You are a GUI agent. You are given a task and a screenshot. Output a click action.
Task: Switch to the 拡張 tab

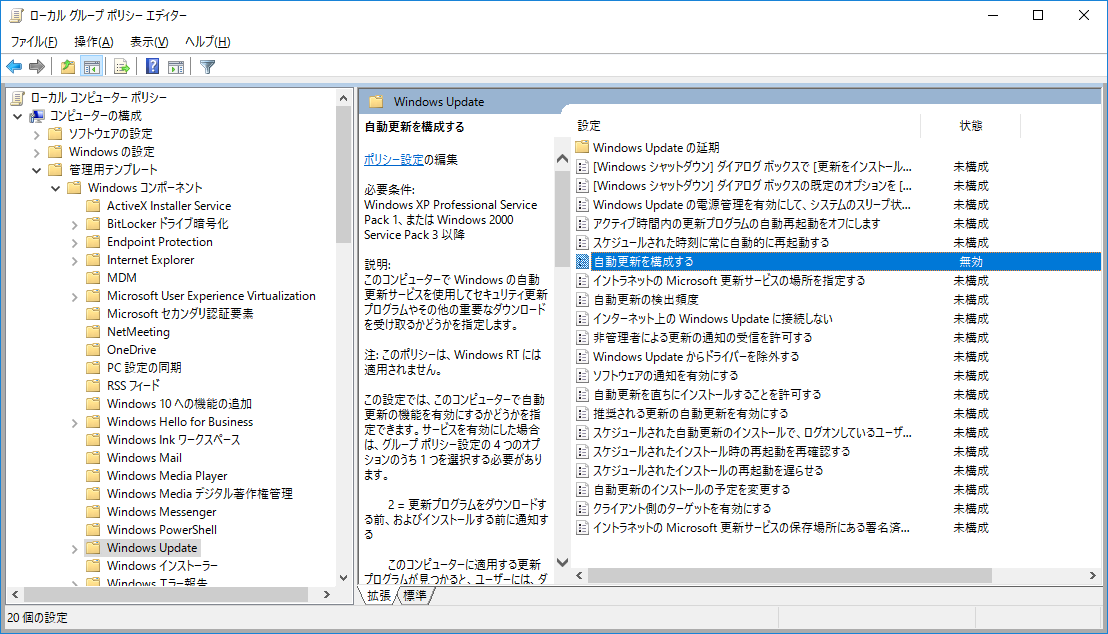pos(379,595)
